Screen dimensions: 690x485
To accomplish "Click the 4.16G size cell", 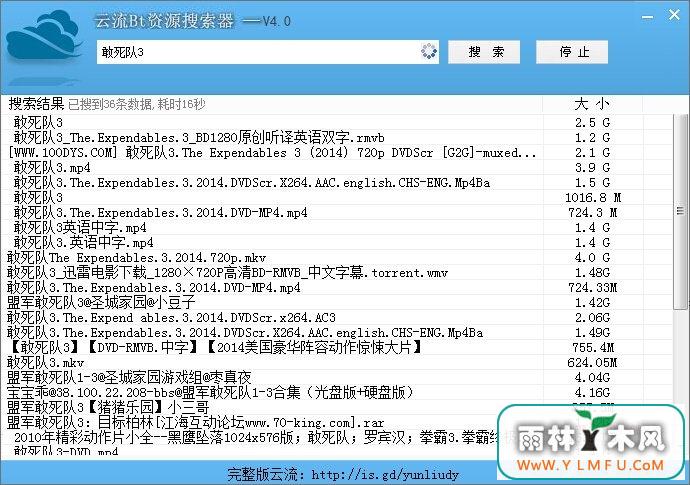I will (592, 392).
